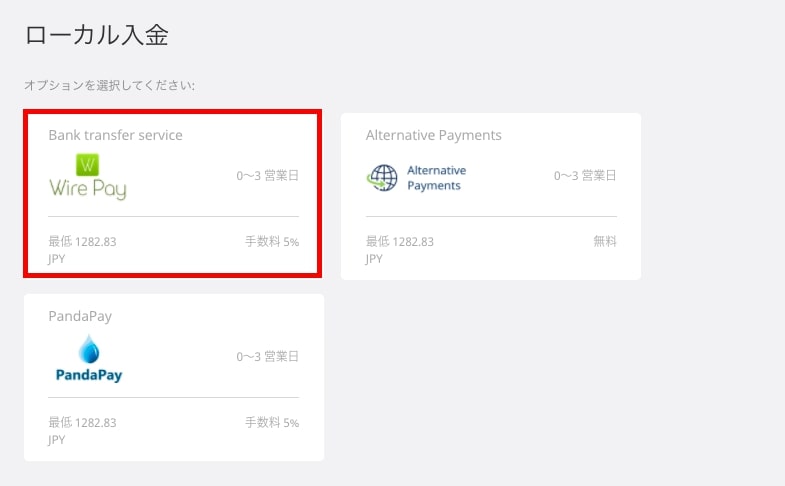Screen dimensions: 785x486
Task: Click PandaPay 最低 1282.83 JPY amount
Action: pos(82,431)
